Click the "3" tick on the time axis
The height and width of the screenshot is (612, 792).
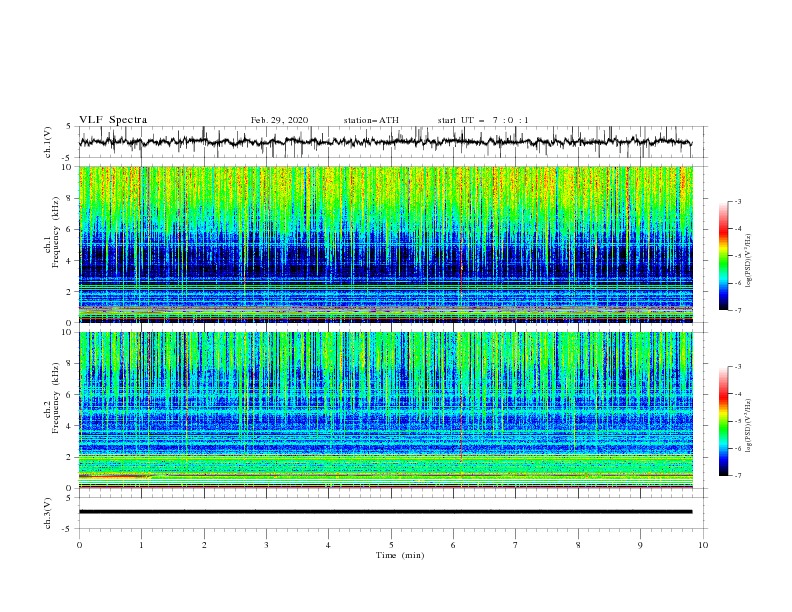[x=266, y=545]
